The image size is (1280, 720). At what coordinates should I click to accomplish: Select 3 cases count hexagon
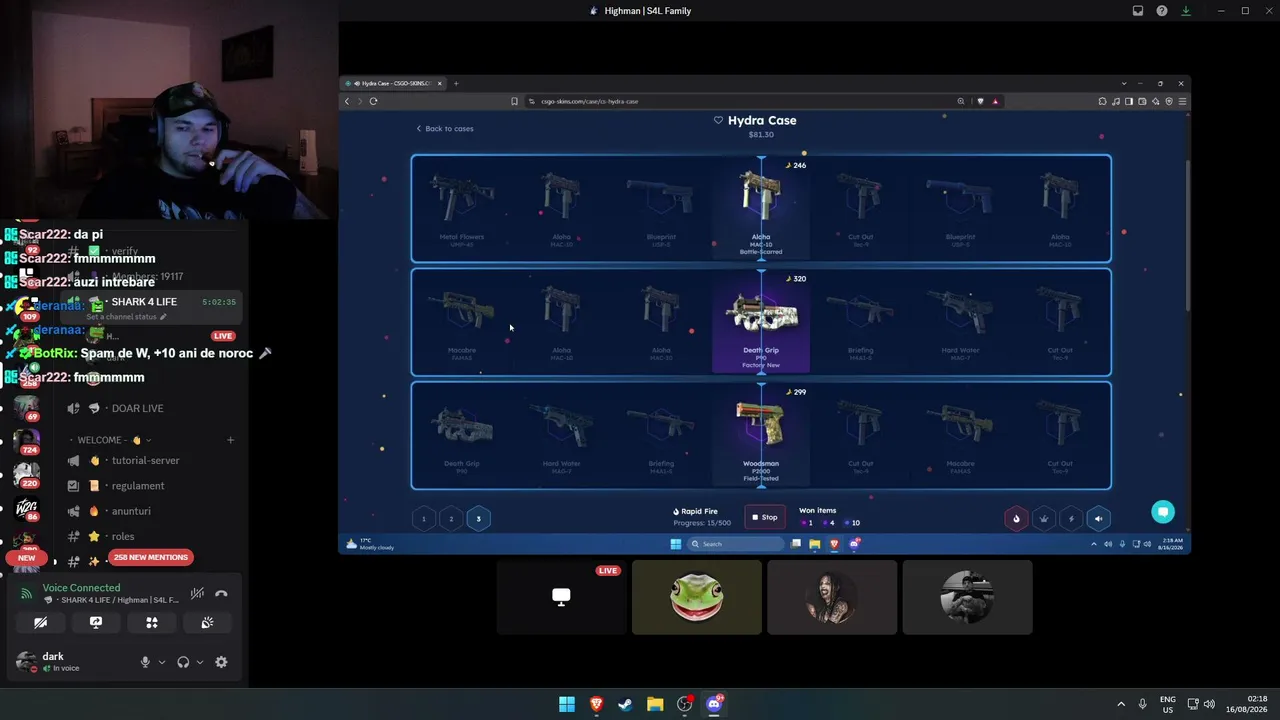pos(478,518)
